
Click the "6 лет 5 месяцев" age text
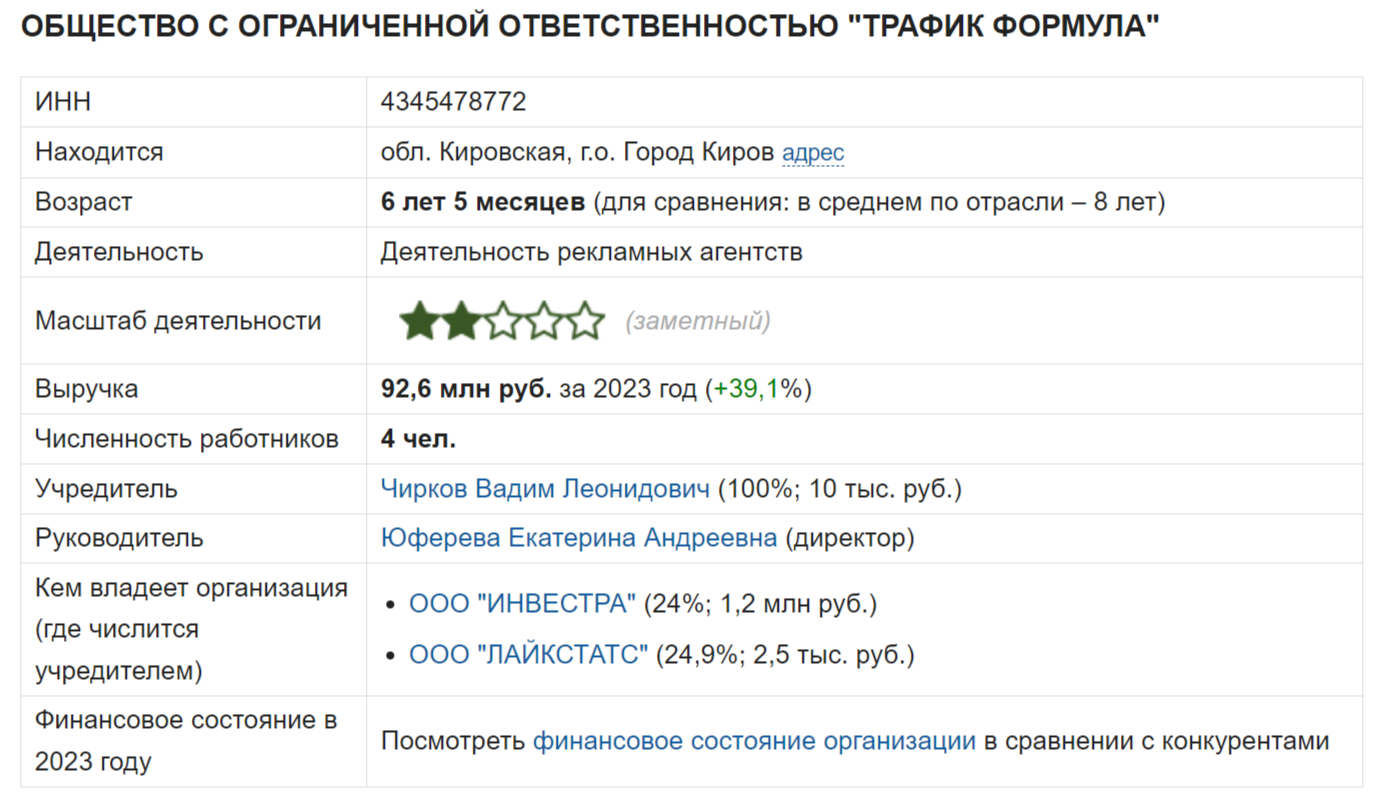click(482, 202)
